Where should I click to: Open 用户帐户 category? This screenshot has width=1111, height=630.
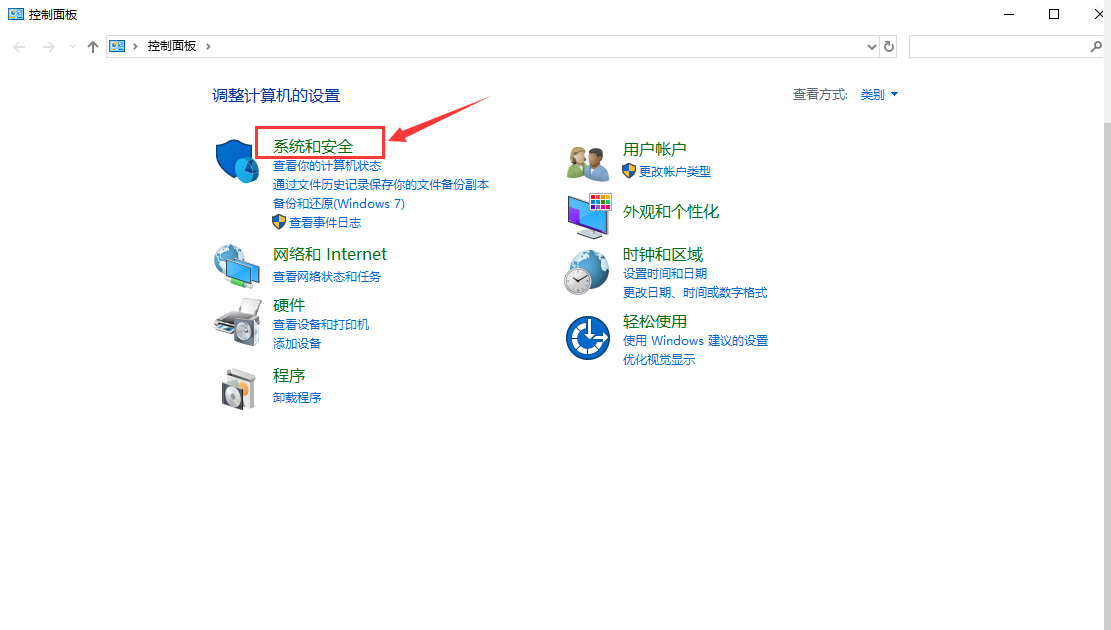pyautogui.click(x=655, y=149)
